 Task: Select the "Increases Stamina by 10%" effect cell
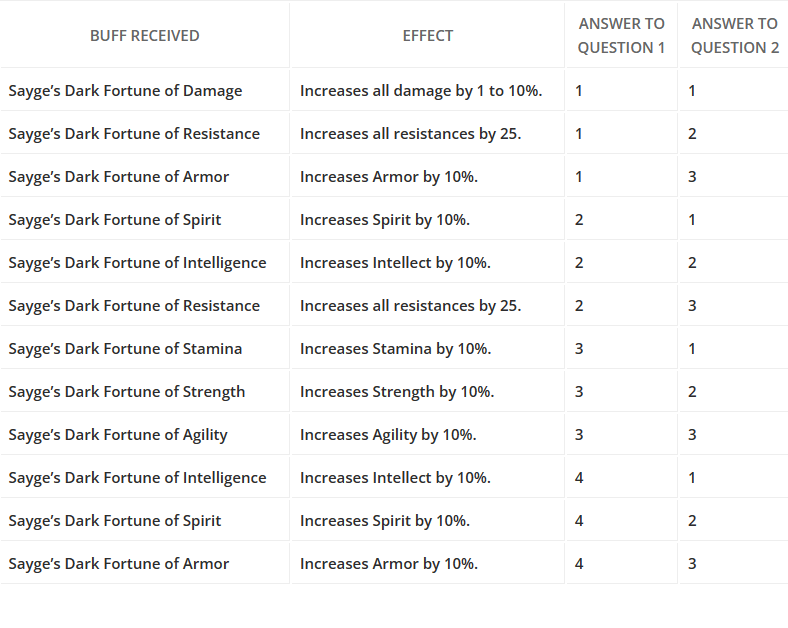tap(395, 349)
